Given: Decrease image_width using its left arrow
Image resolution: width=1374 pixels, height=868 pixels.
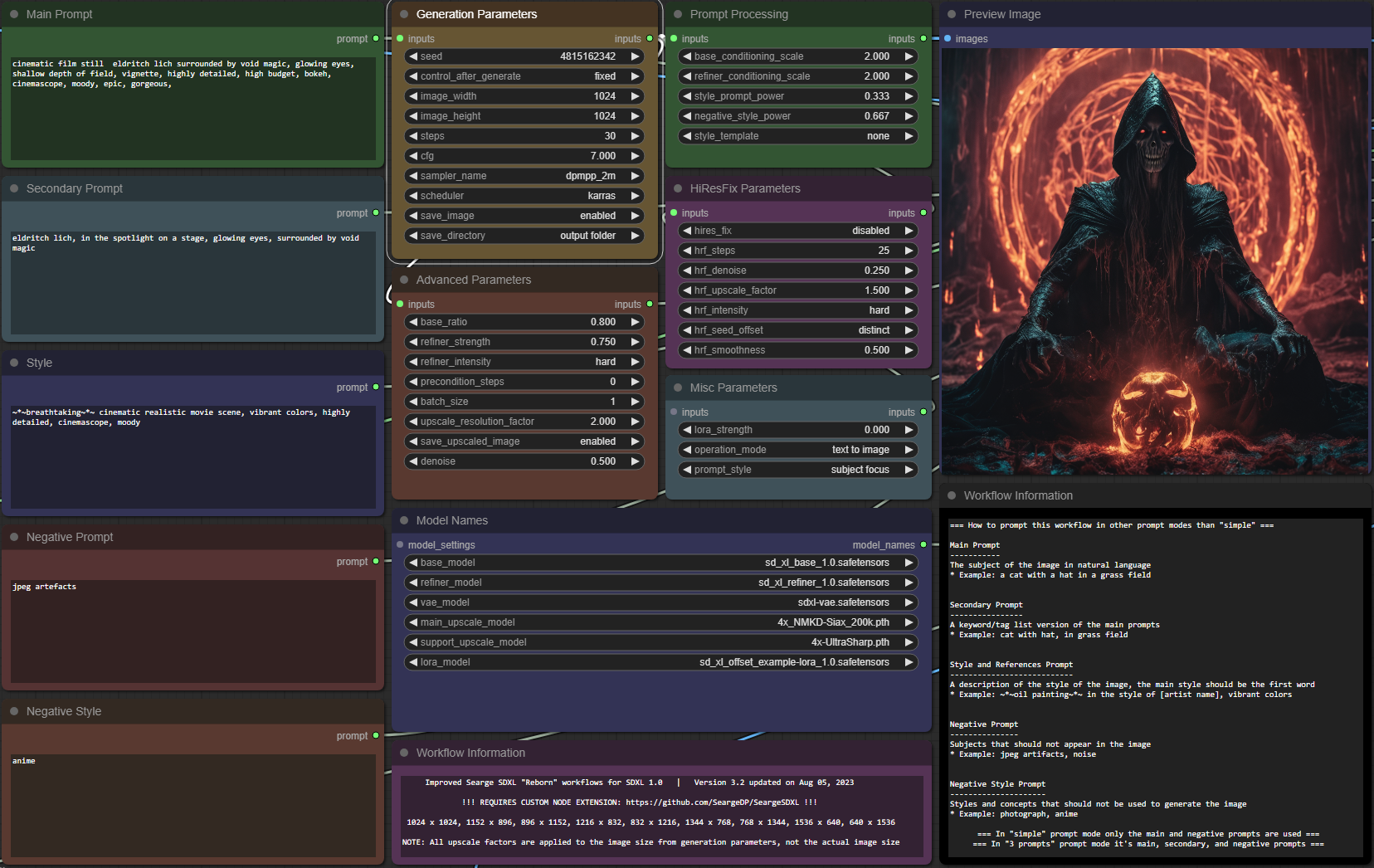Looking at the screenshot, I should (413, 96).
